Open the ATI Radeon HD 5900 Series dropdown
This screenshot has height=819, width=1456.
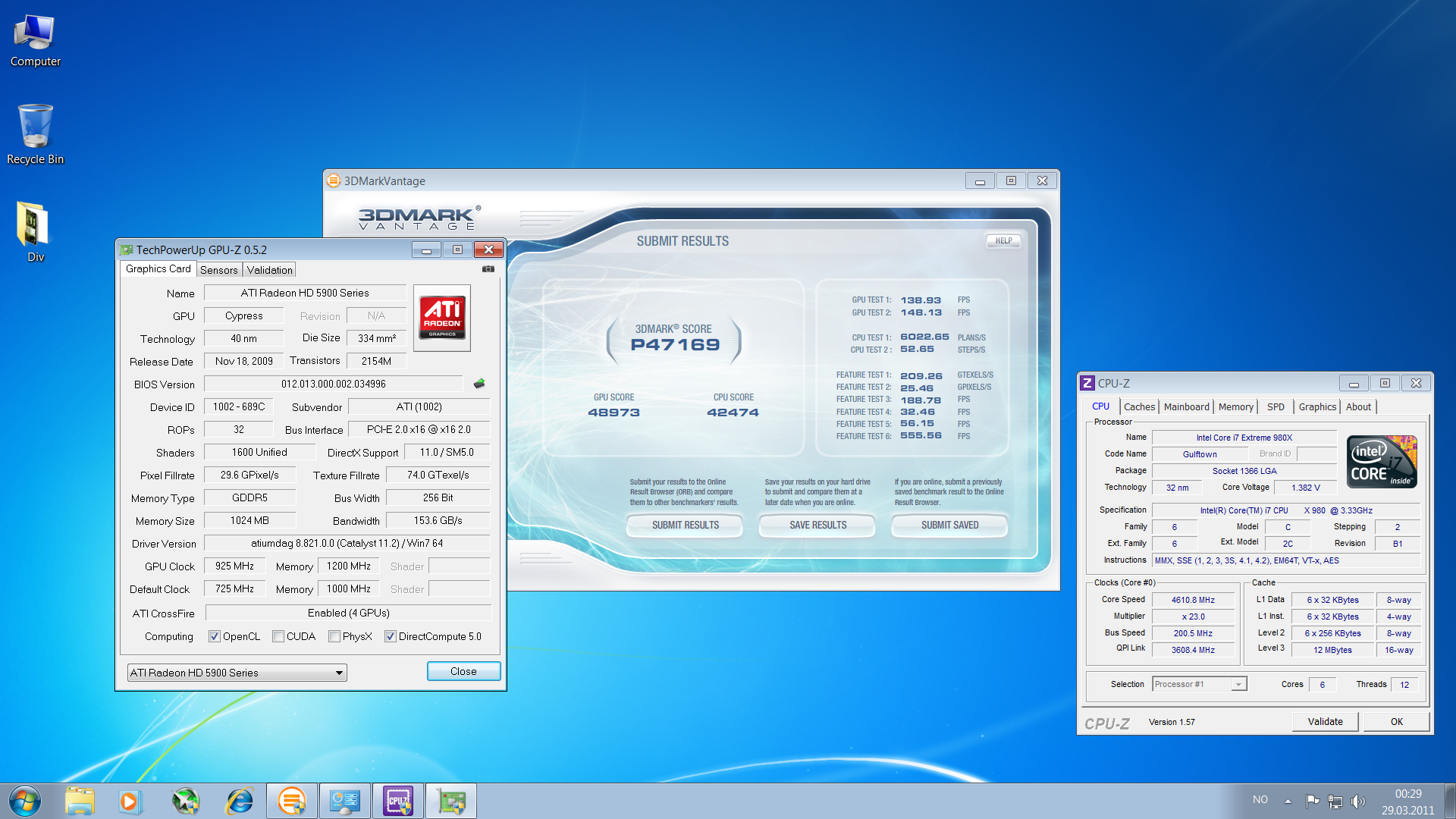237,673
